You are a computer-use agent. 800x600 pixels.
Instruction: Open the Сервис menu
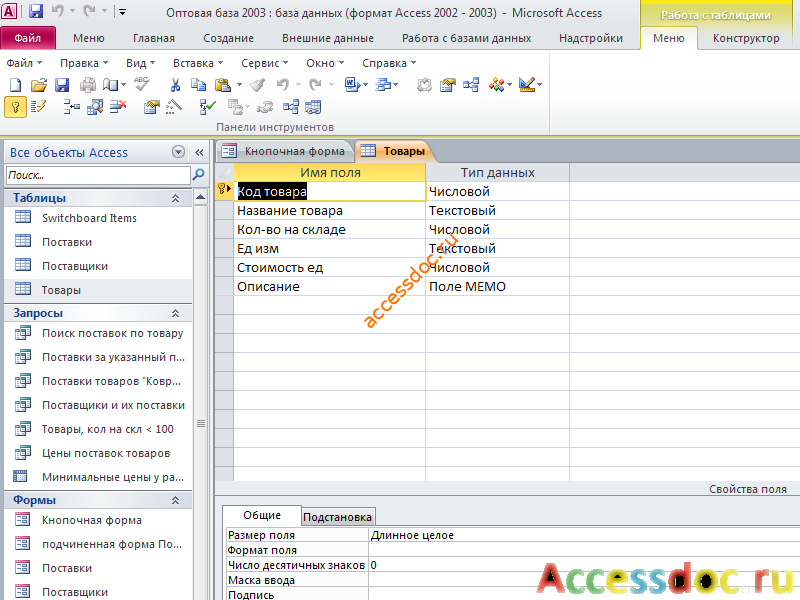264,63
